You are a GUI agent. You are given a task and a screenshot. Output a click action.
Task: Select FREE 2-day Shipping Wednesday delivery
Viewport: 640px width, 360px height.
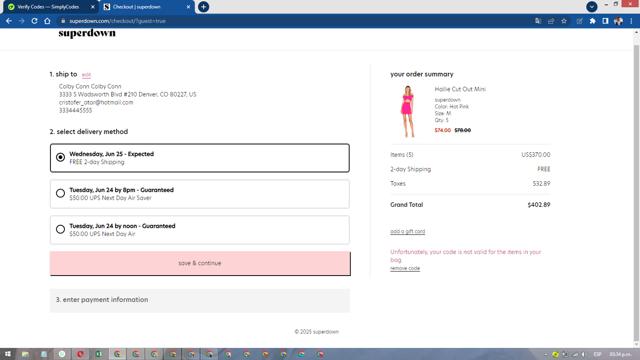click(200, 158)
